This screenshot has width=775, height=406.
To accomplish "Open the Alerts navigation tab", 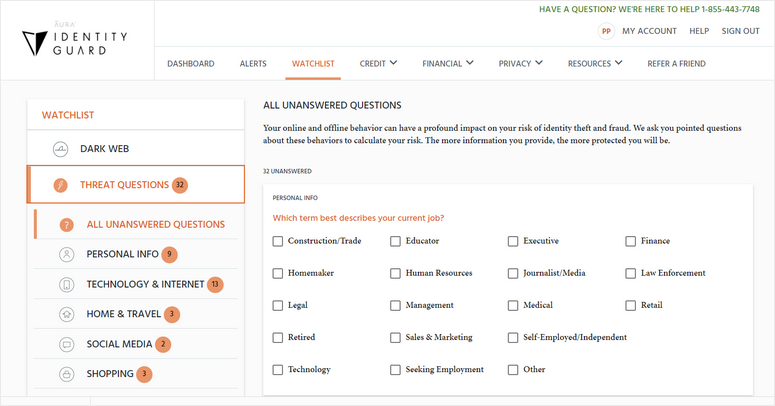I will click(x=253, y=64).
